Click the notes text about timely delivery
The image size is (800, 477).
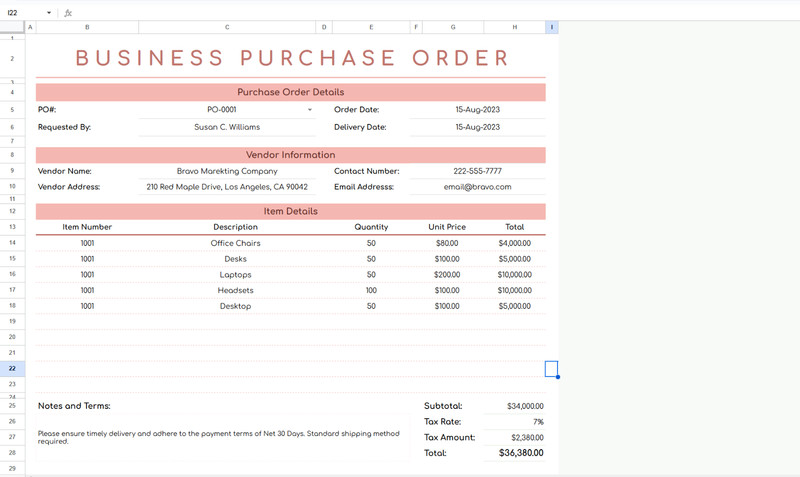click(x=219, y=437)
